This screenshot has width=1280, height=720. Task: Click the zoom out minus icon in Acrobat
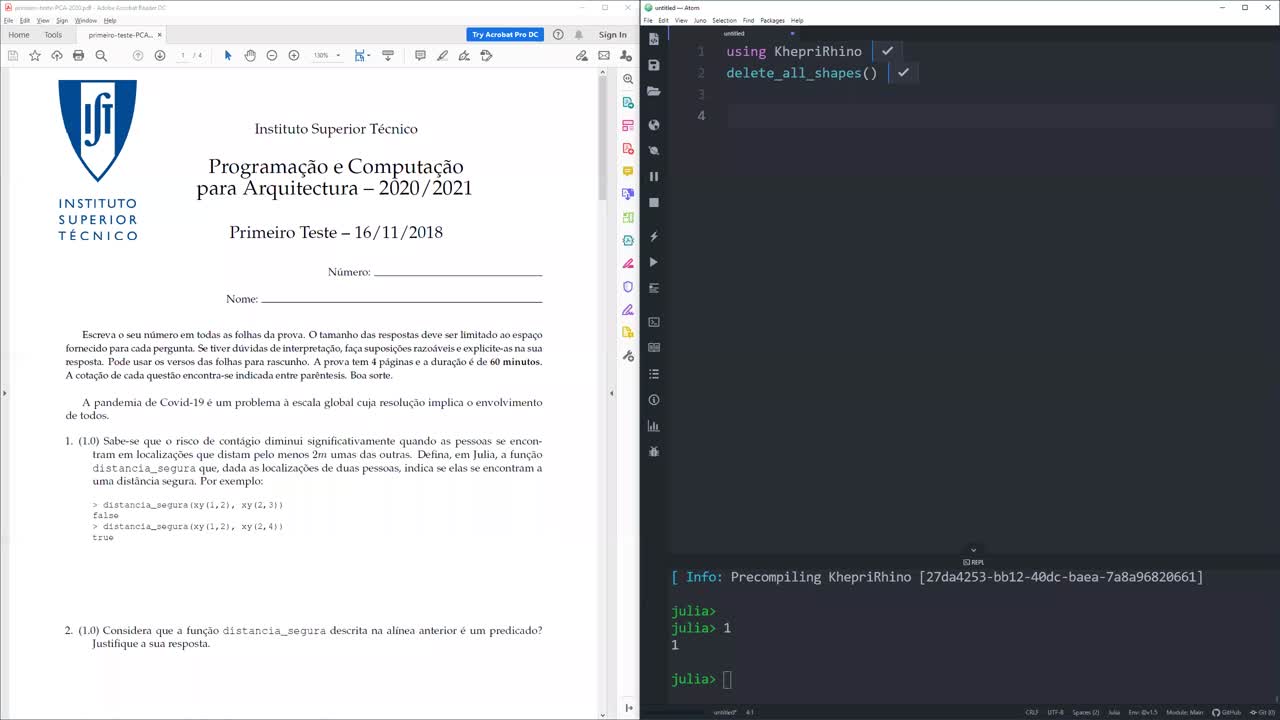[x=272, y=56]
